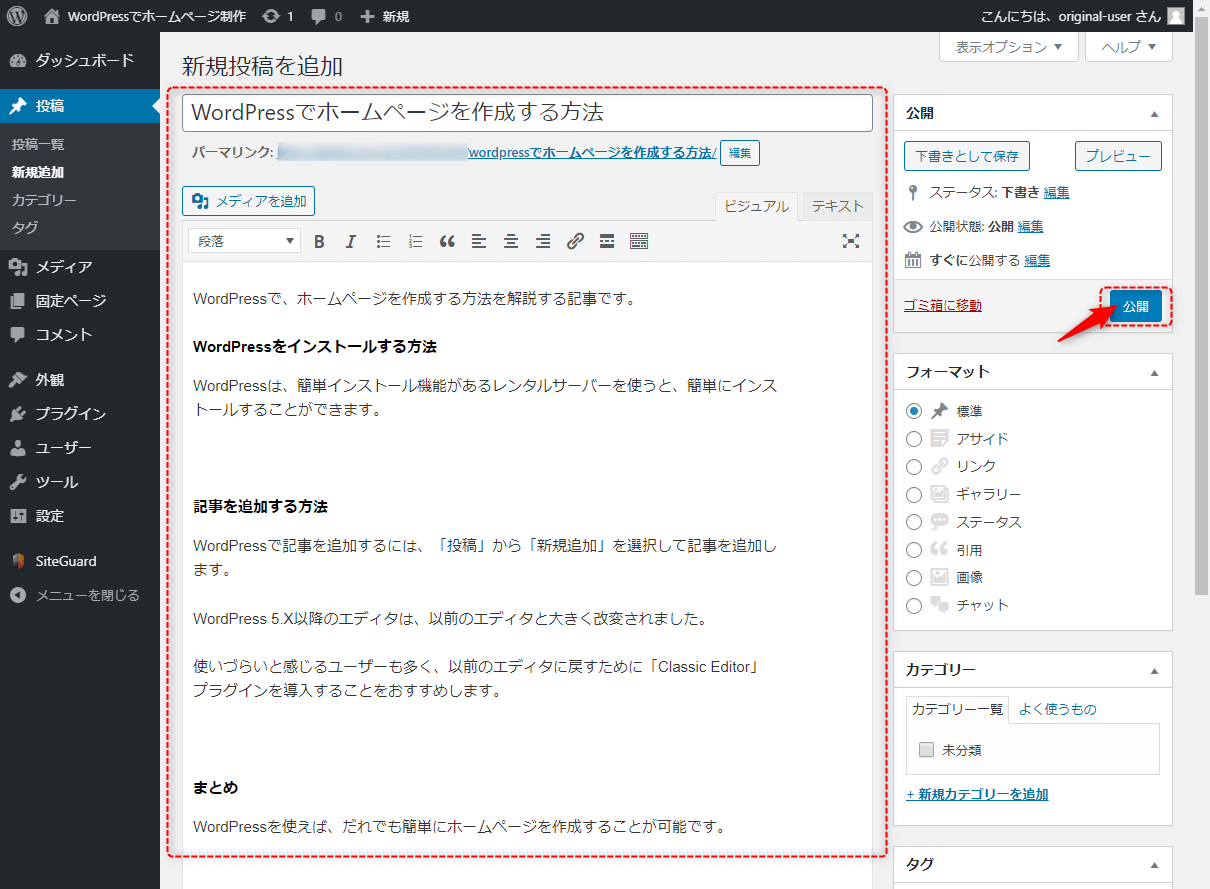Viewport: 1210px width, 889px height.
Task: Insert a blockquote
Action: click(447, 241)
